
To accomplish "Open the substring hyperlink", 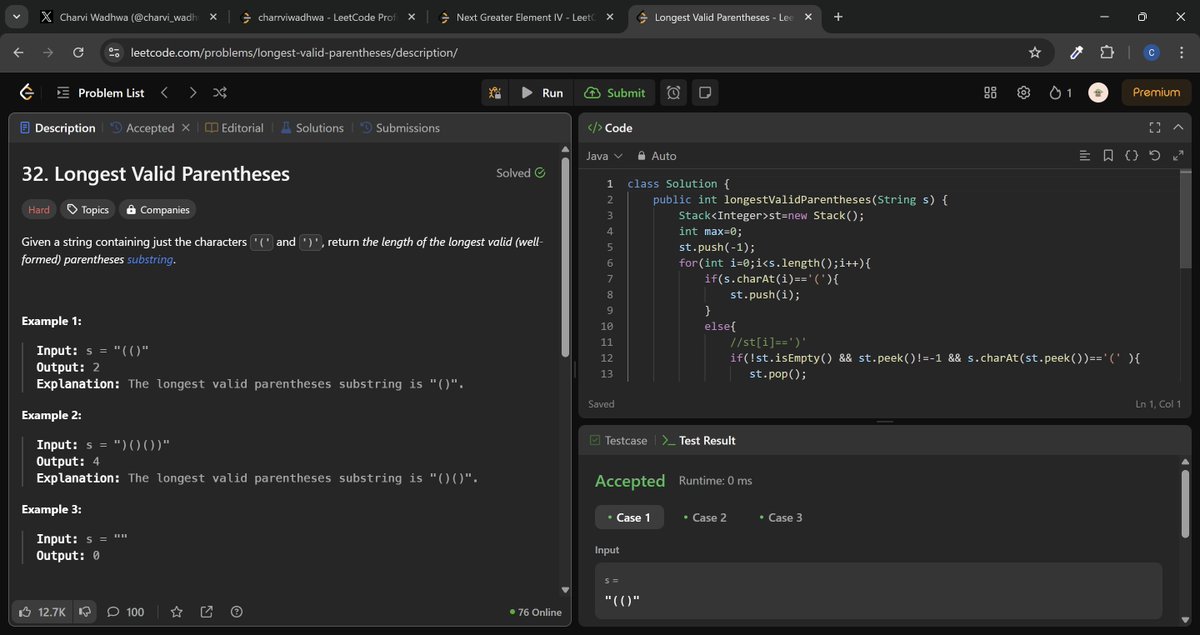I will (150, 259).
